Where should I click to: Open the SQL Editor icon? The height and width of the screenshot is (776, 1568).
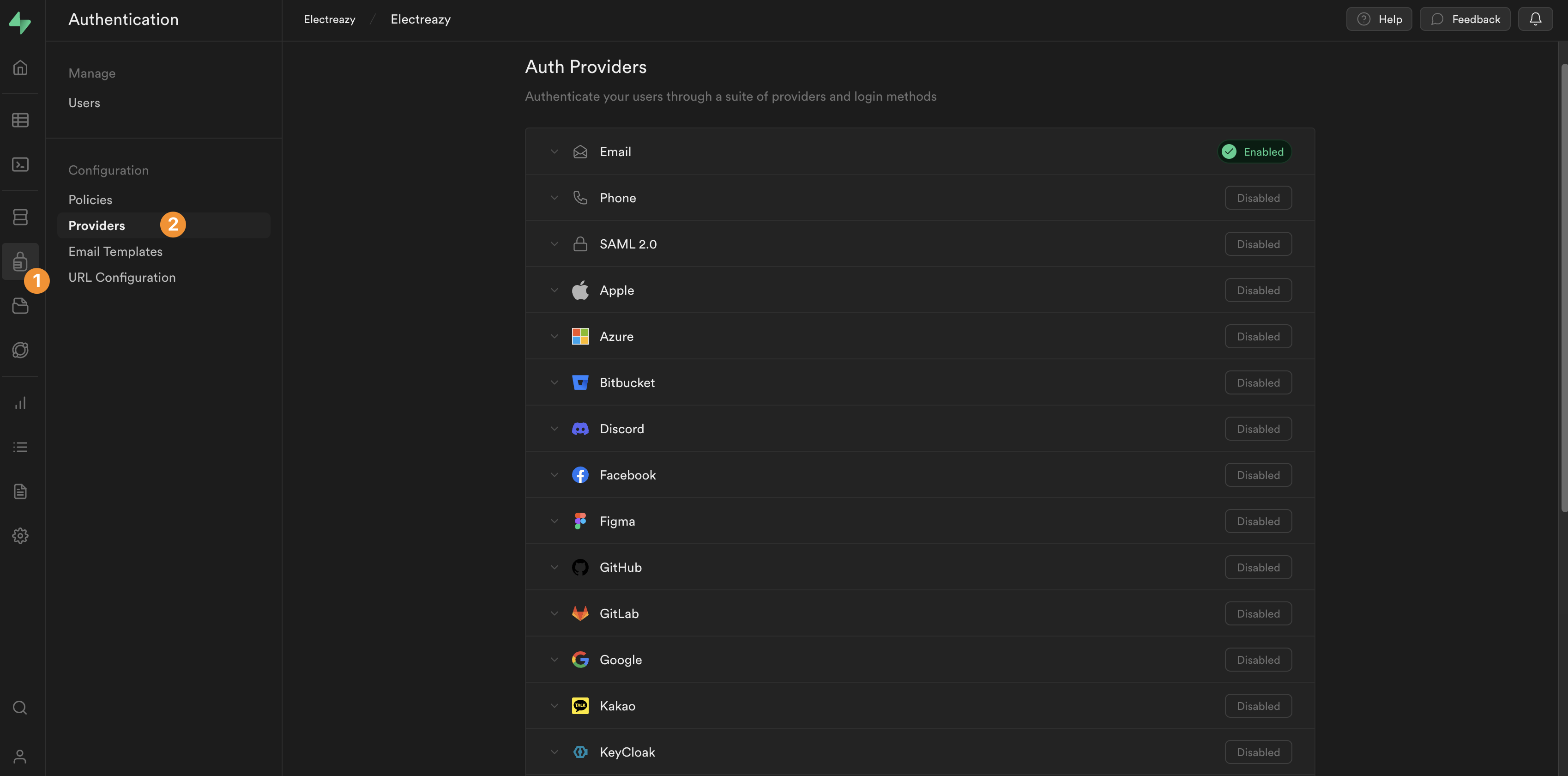click(20, 164)
